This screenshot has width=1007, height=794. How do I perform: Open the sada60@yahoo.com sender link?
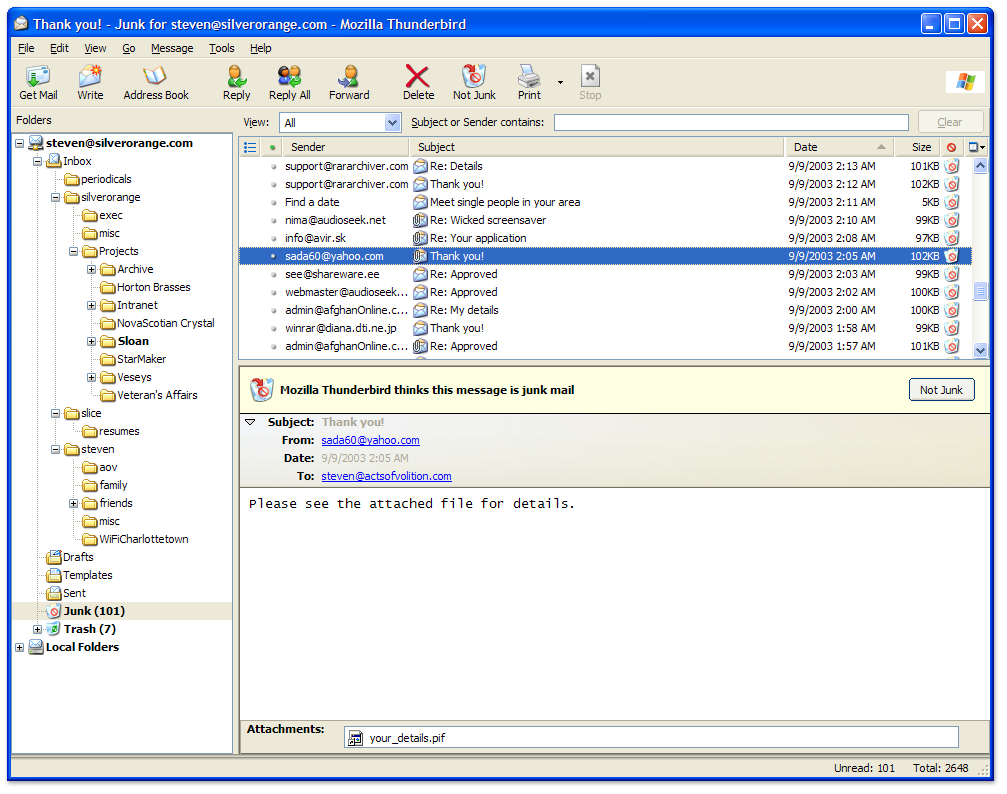(369, 439)
